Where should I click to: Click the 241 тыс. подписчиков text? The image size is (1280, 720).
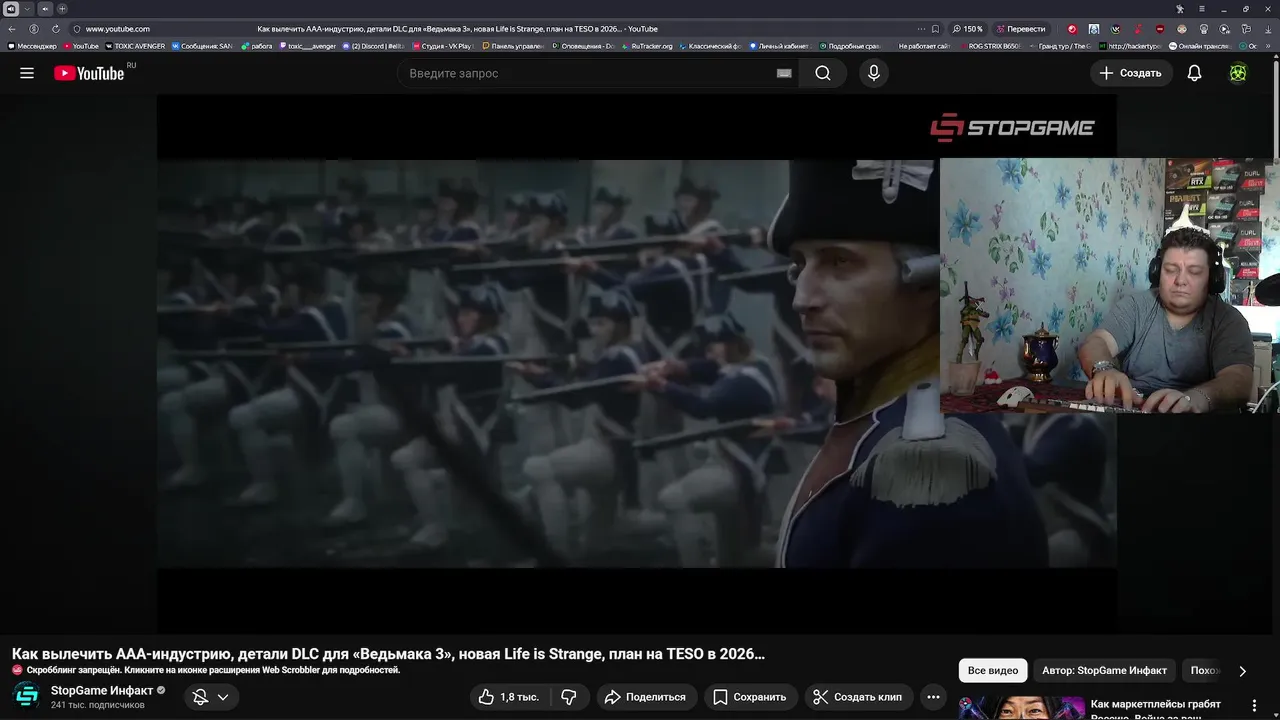click(97, 705)
